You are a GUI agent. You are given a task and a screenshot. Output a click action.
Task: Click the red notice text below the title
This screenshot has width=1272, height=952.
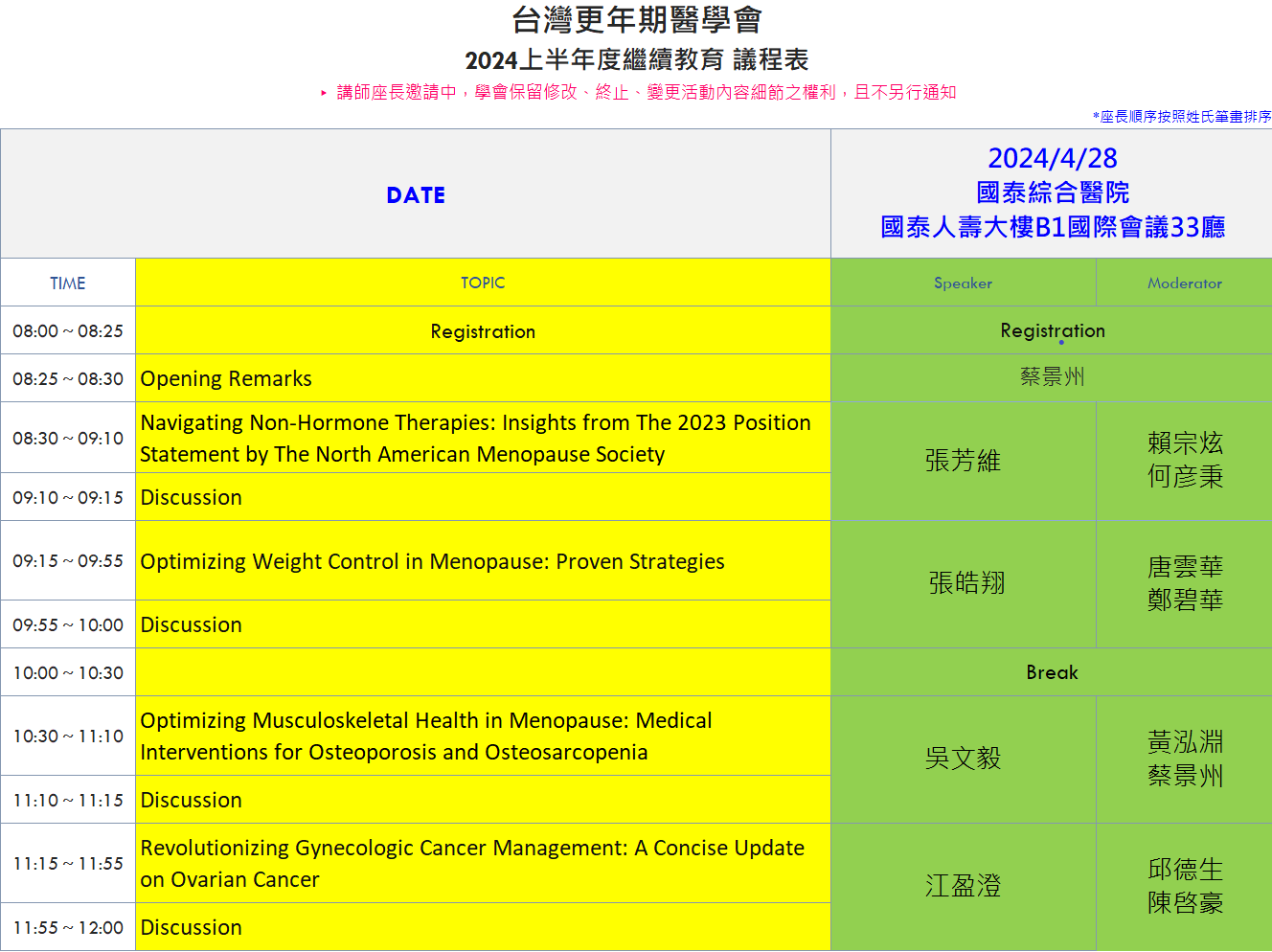point(646,92)
